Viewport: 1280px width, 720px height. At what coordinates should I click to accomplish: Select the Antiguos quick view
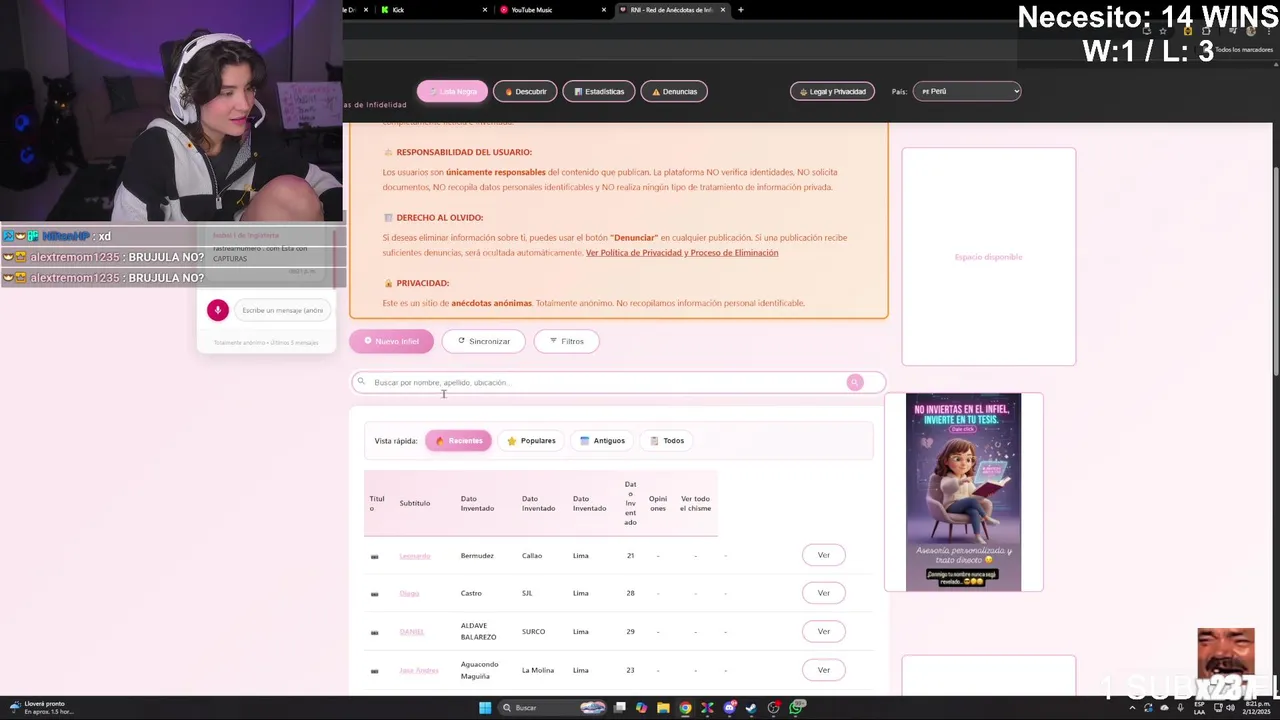(602, 440)
